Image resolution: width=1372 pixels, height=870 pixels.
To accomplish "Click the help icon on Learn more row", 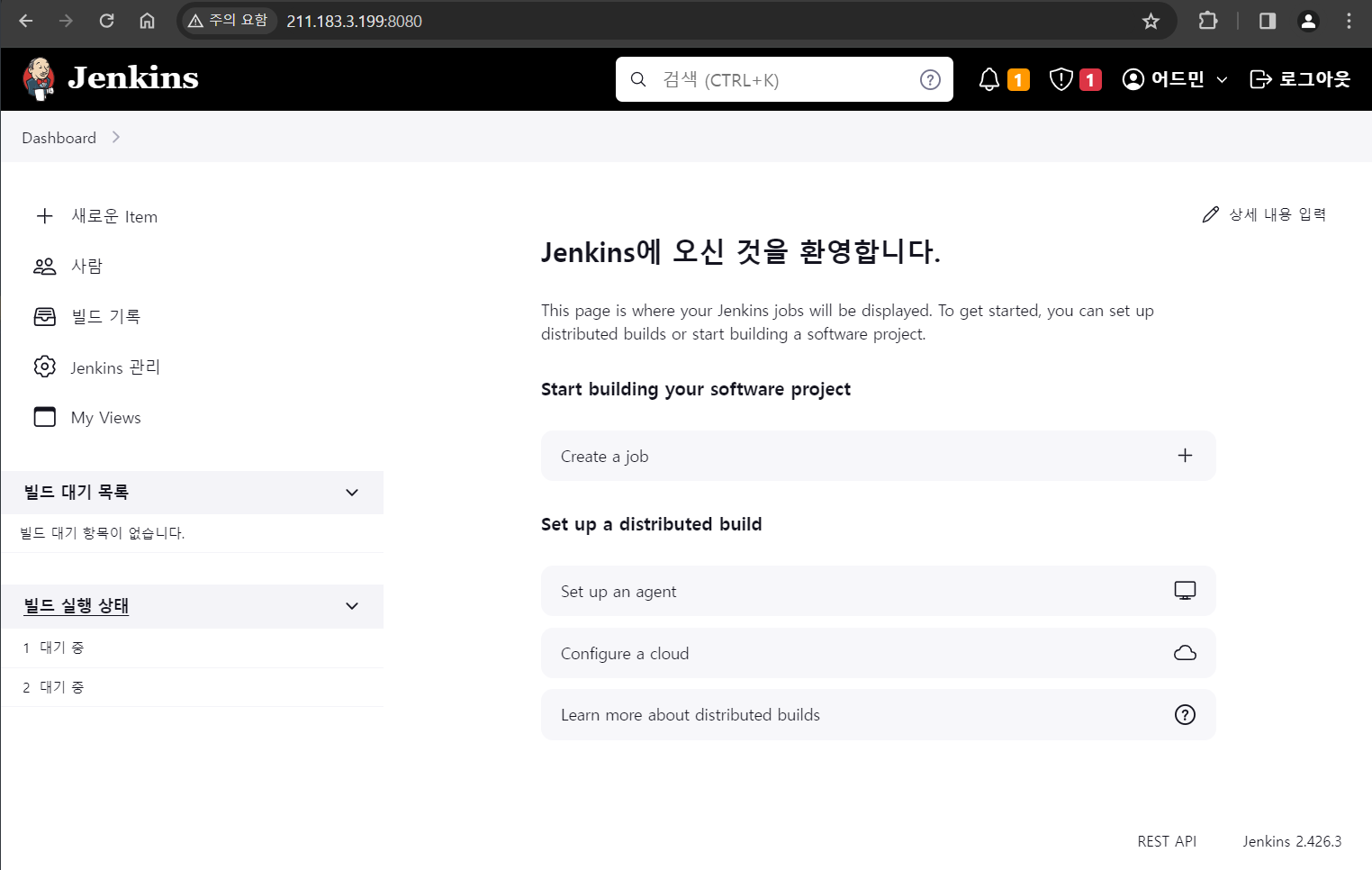I will pyautogui.click(x=1185, y=715).
